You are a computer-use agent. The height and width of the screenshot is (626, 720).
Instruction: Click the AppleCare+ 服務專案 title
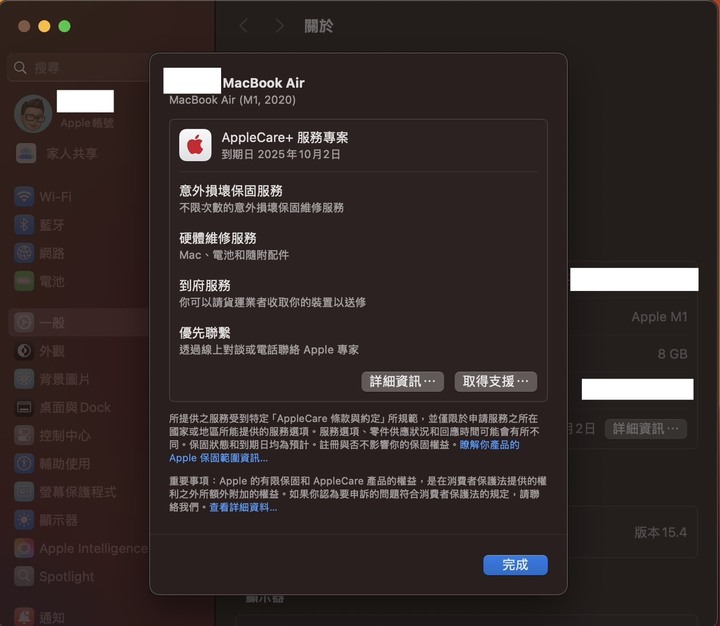285,137
